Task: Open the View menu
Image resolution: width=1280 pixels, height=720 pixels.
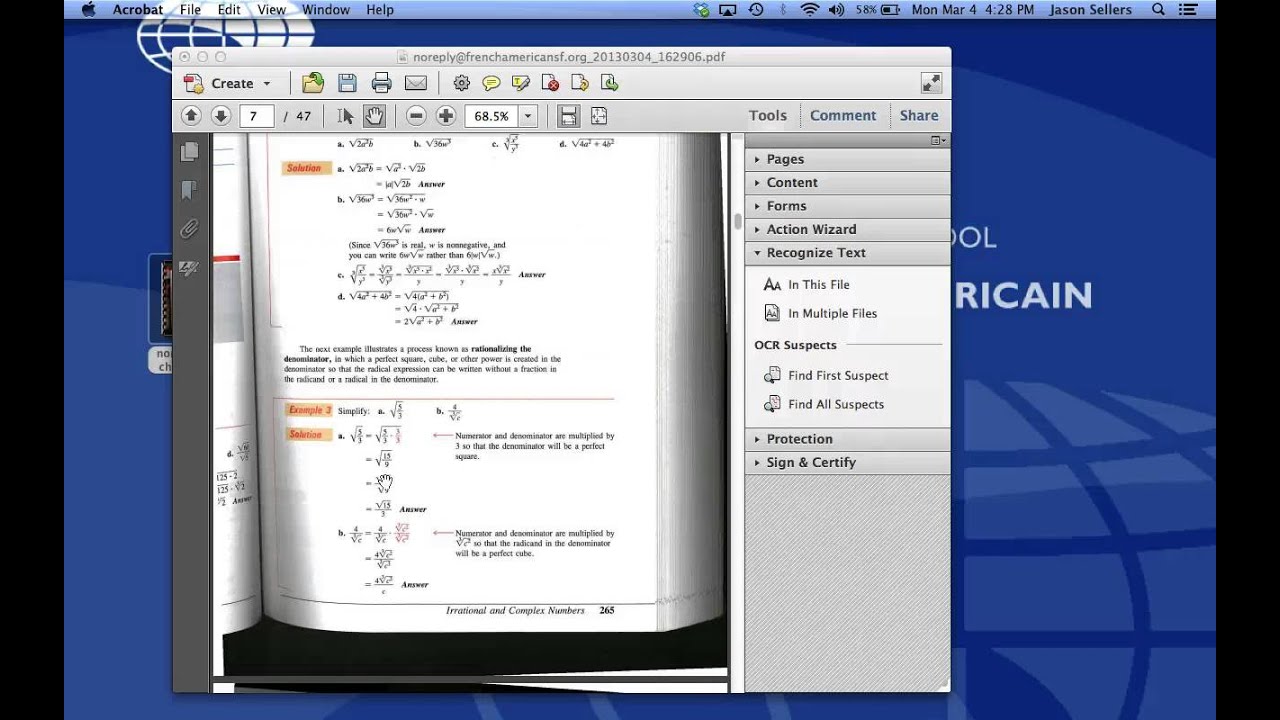Action: [x=271, y=9]
